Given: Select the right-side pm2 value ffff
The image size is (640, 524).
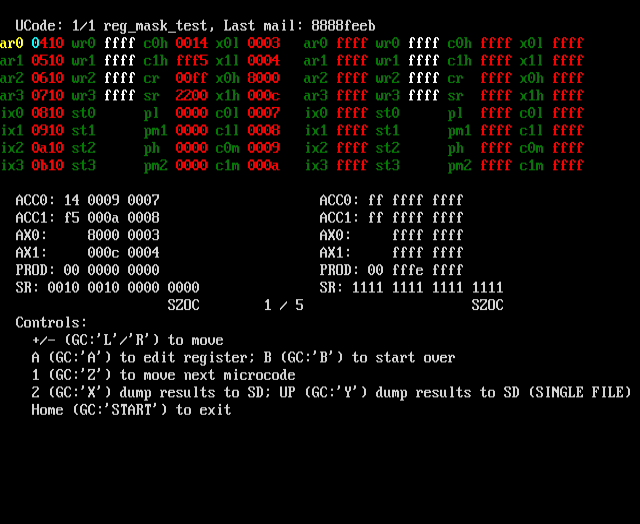Looking at the screenshot, I should (496, 165).
